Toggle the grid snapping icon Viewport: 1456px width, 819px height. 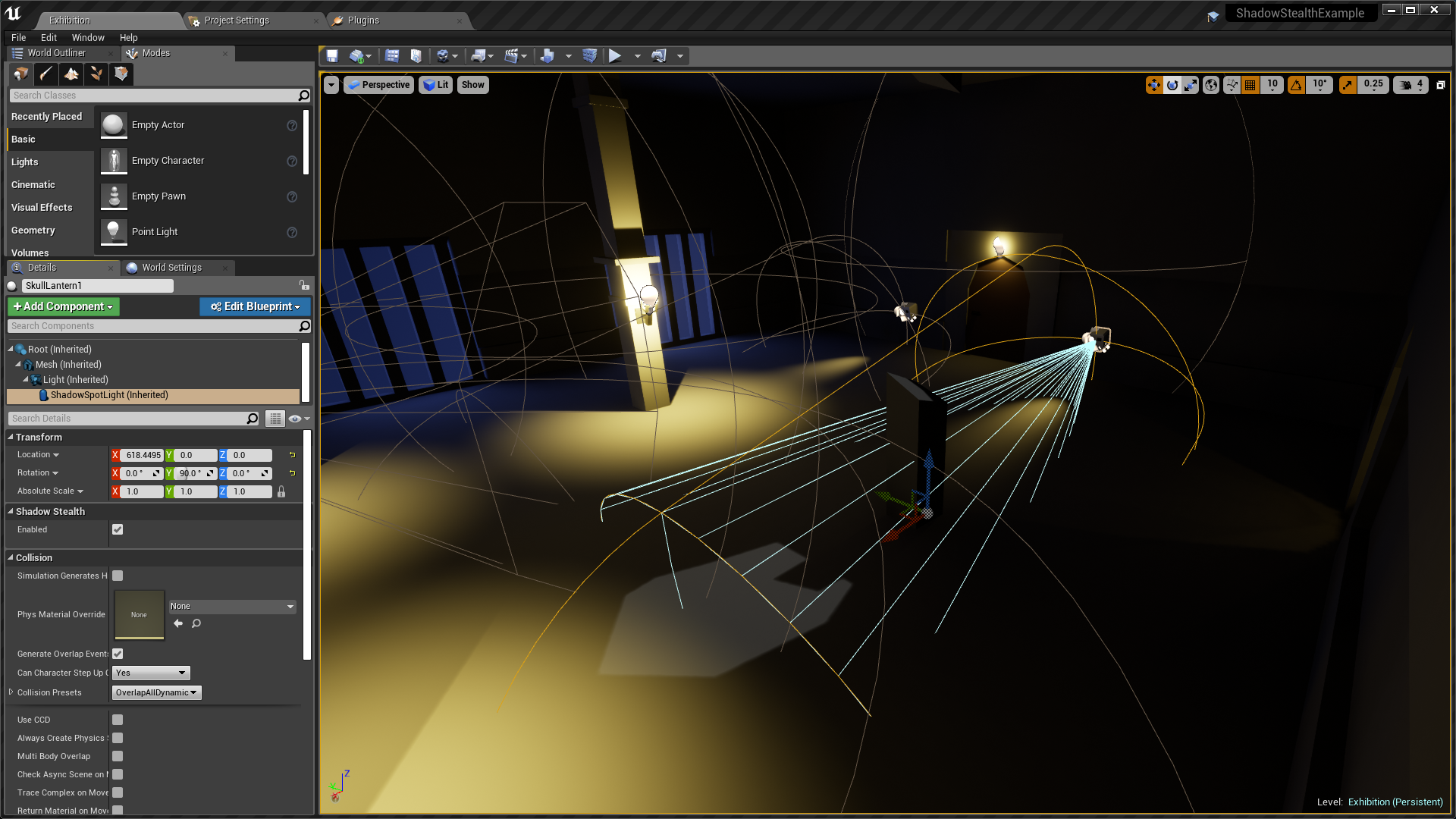(x=1250, y=85)
